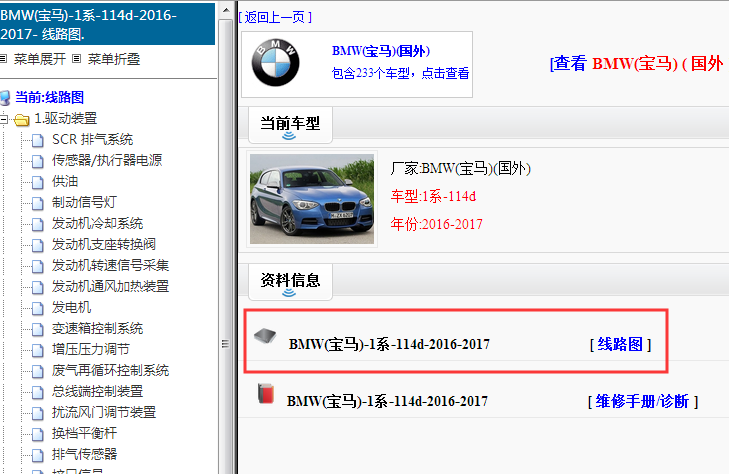Open 制动信号灯 entry
The width and height of the screenshot is (729, 474).
(x=84, y=202)
